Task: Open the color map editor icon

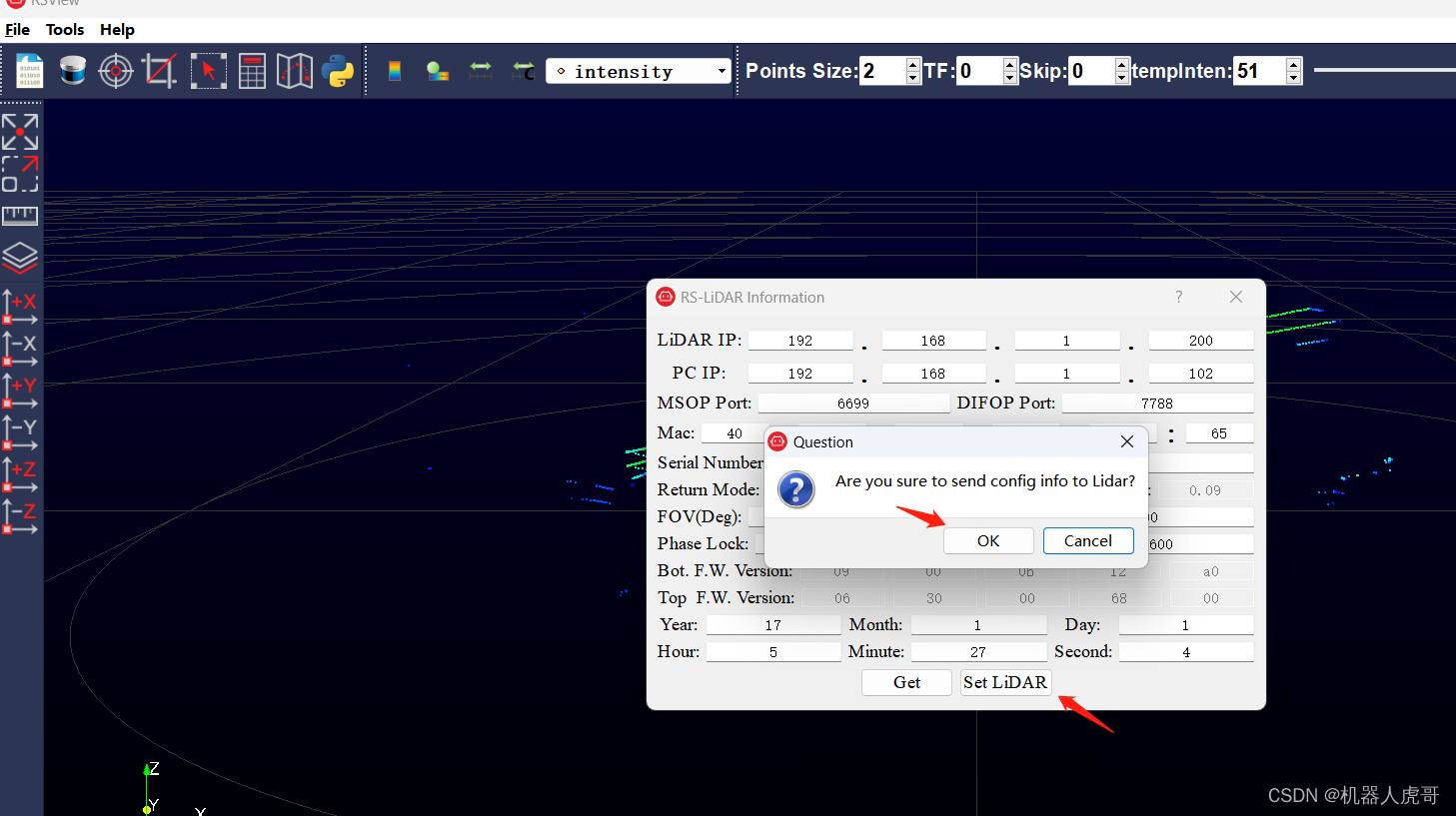Action: pyautogui.click(x=438, y=71)
